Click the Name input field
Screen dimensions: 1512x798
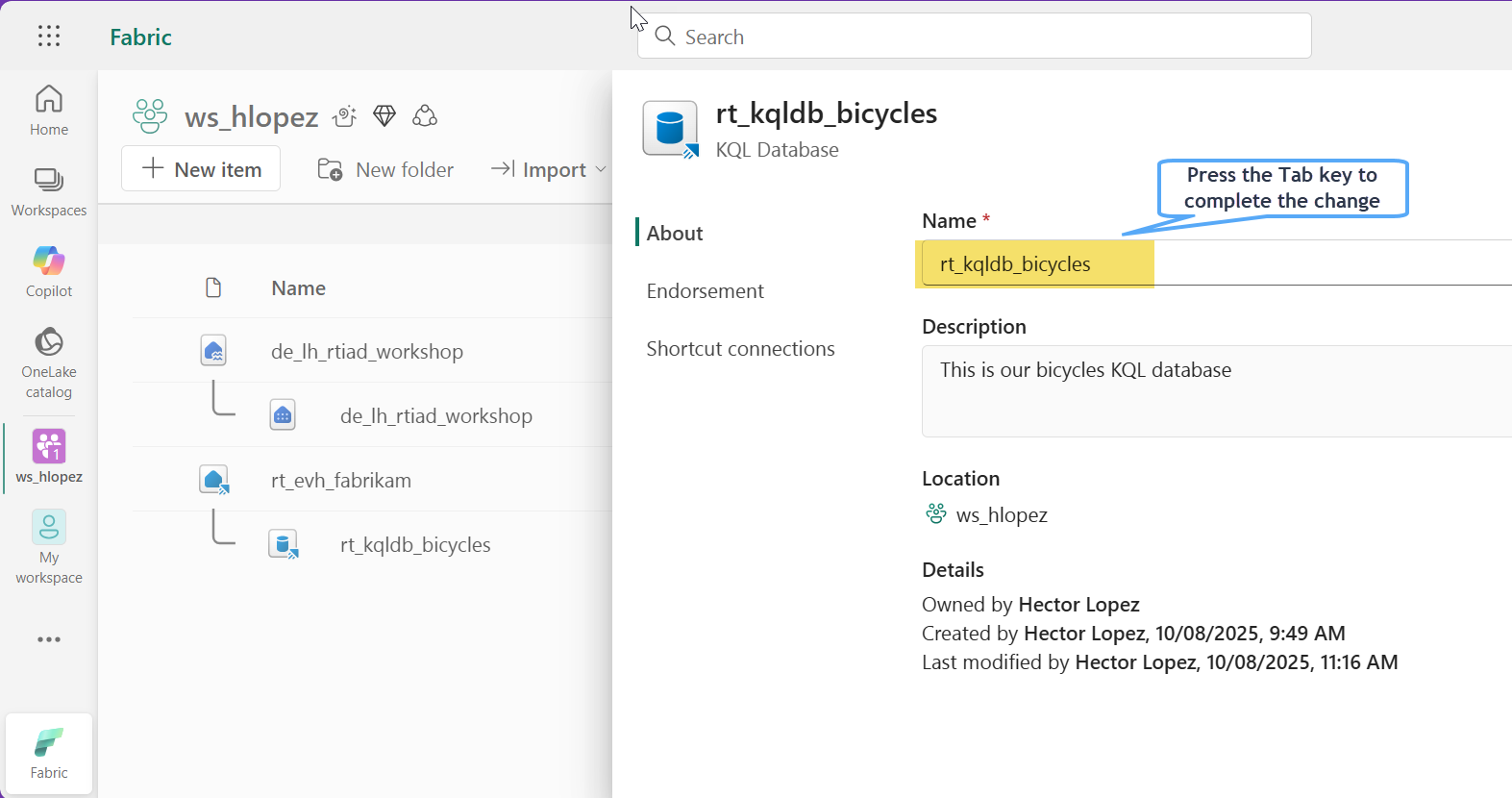pyautogui.click(x=1211, y=263)
